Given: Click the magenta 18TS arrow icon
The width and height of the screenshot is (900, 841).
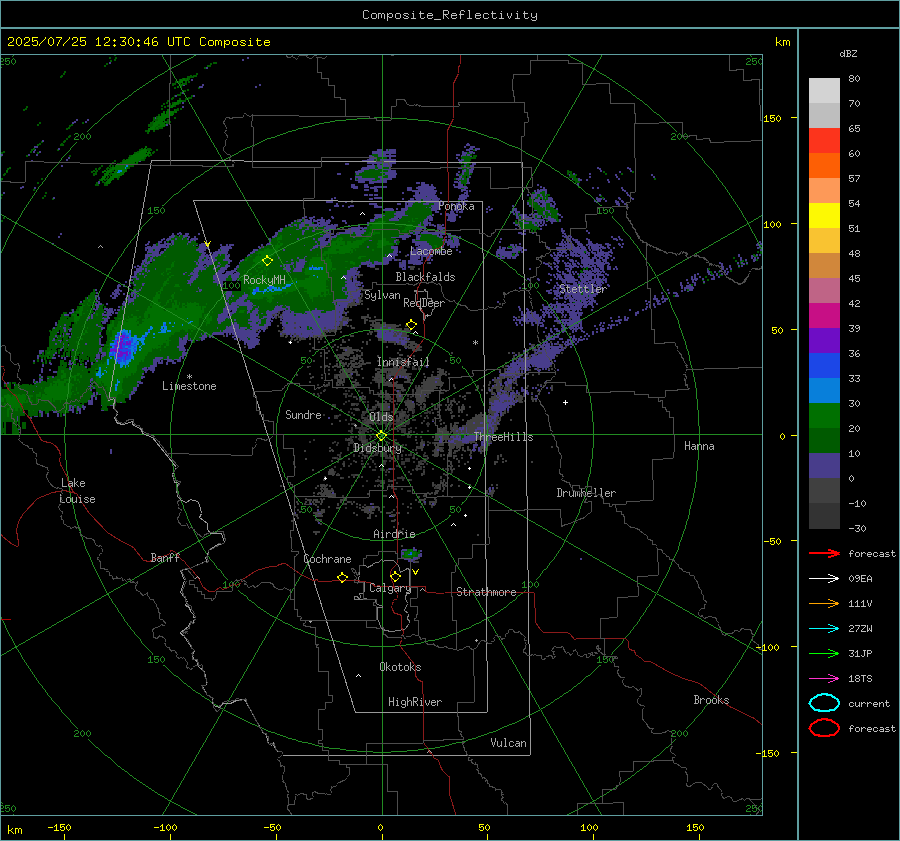Looking at the screenshot, I should (824, 679).
